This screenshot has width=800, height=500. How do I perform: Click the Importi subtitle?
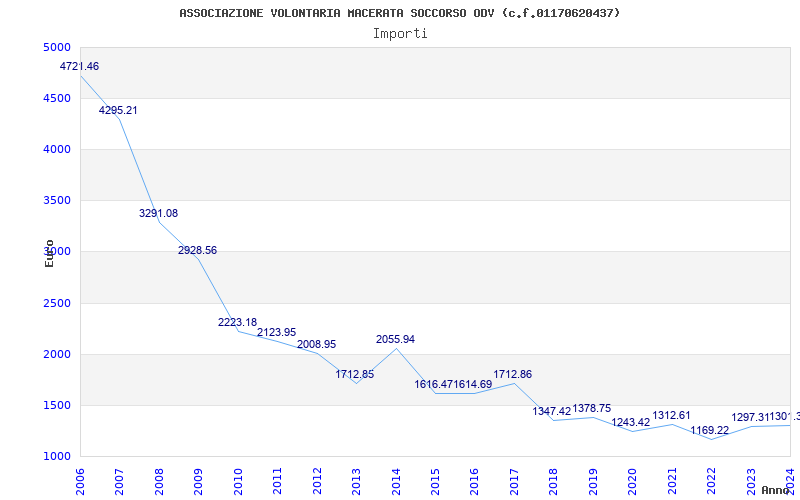pos(400,34)
